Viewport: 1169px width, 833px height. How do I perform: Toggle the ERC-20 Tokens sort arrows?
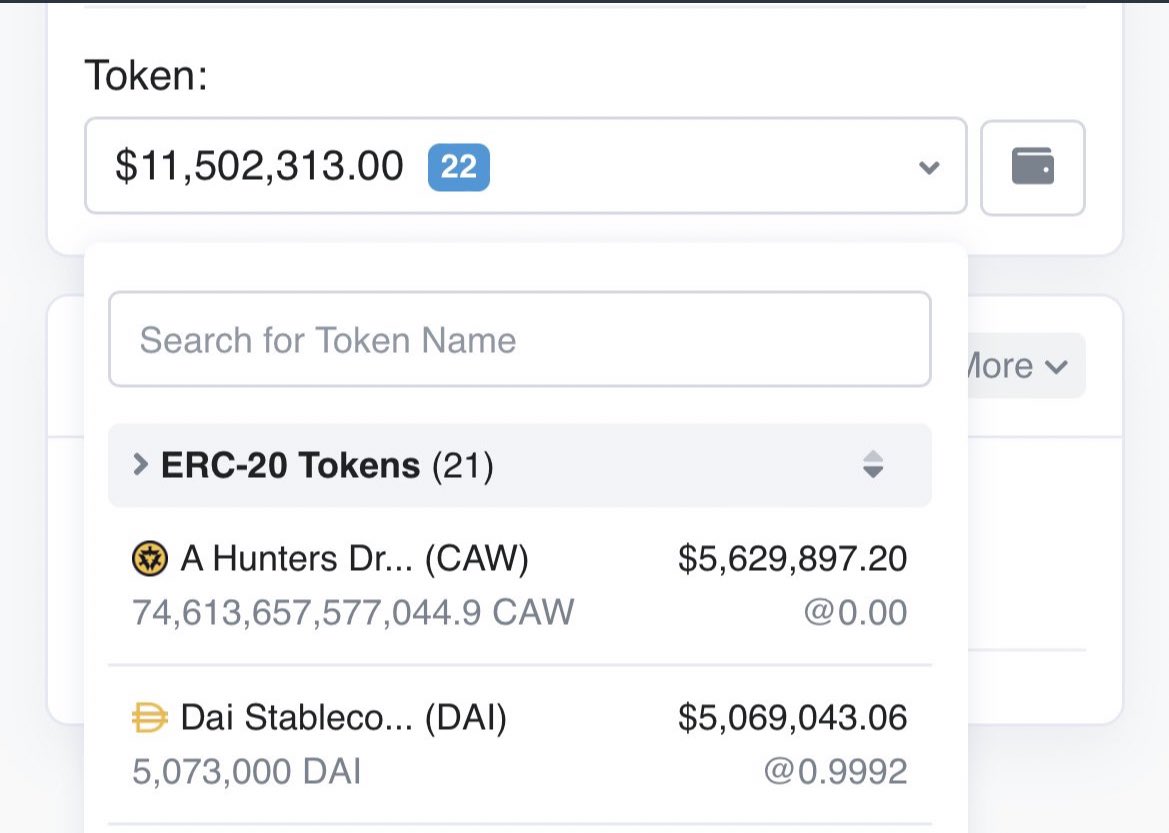(873, 465)
